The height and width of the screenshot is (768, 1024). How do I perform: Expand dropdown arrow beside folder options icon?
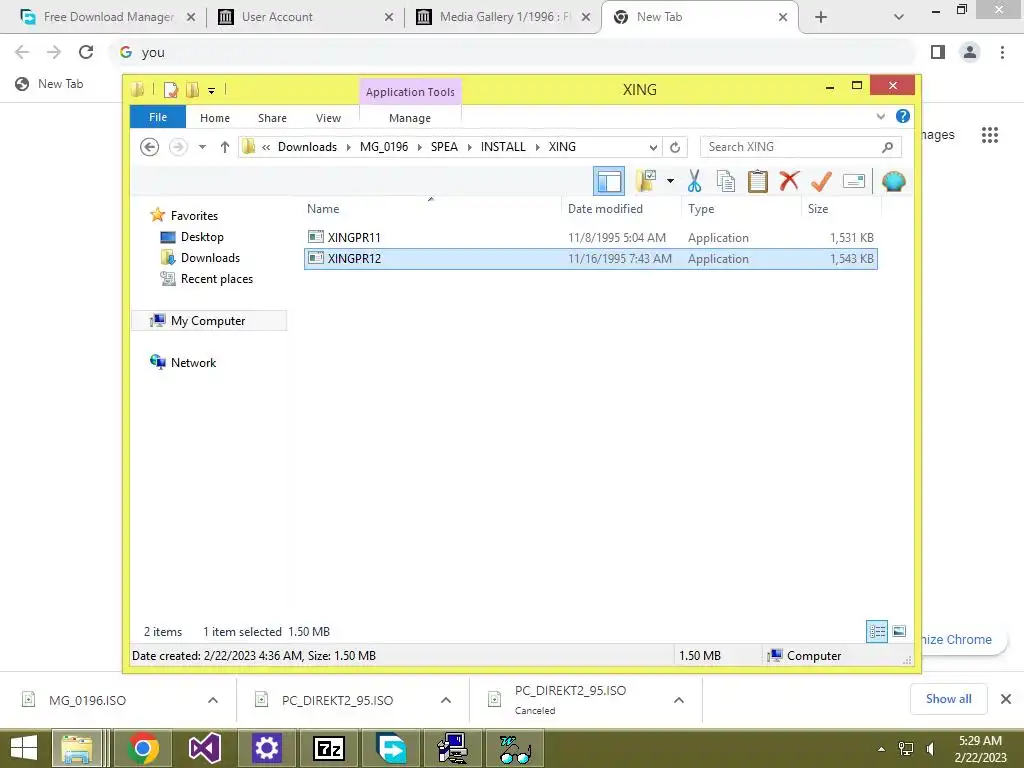[670, 181]
